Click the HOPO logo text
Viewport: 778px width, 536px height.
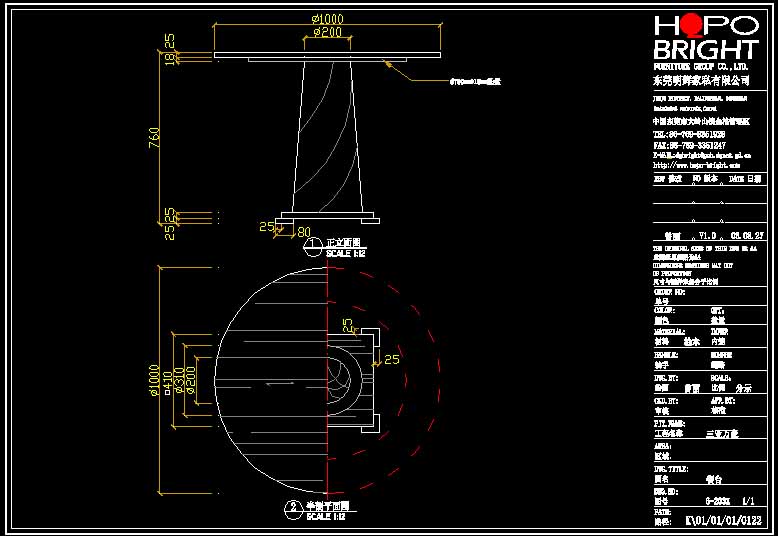(706, 26)
